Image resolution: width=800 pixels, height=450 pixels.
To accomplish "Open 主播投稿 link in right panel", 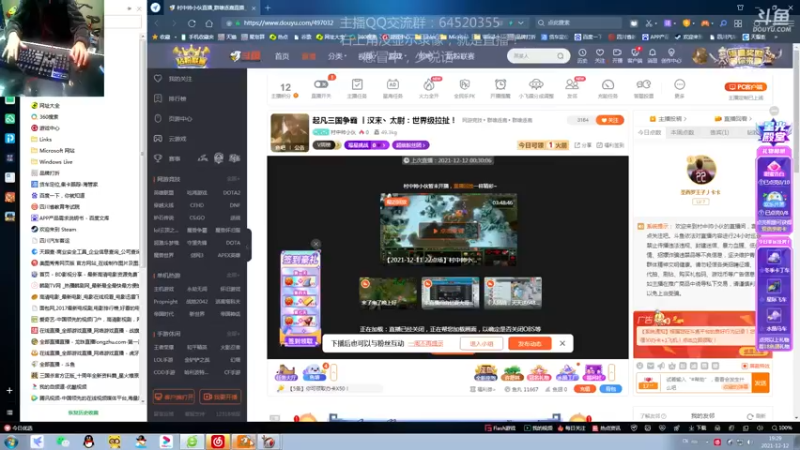I will coord(668,119).
